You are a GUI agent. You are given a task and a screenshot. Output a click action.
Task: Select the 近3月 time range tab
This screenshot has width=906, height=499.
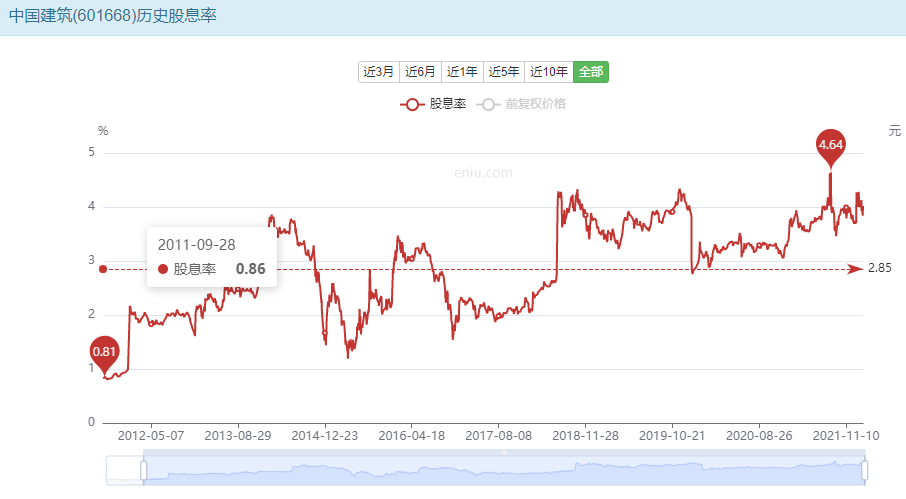(378, 72)
